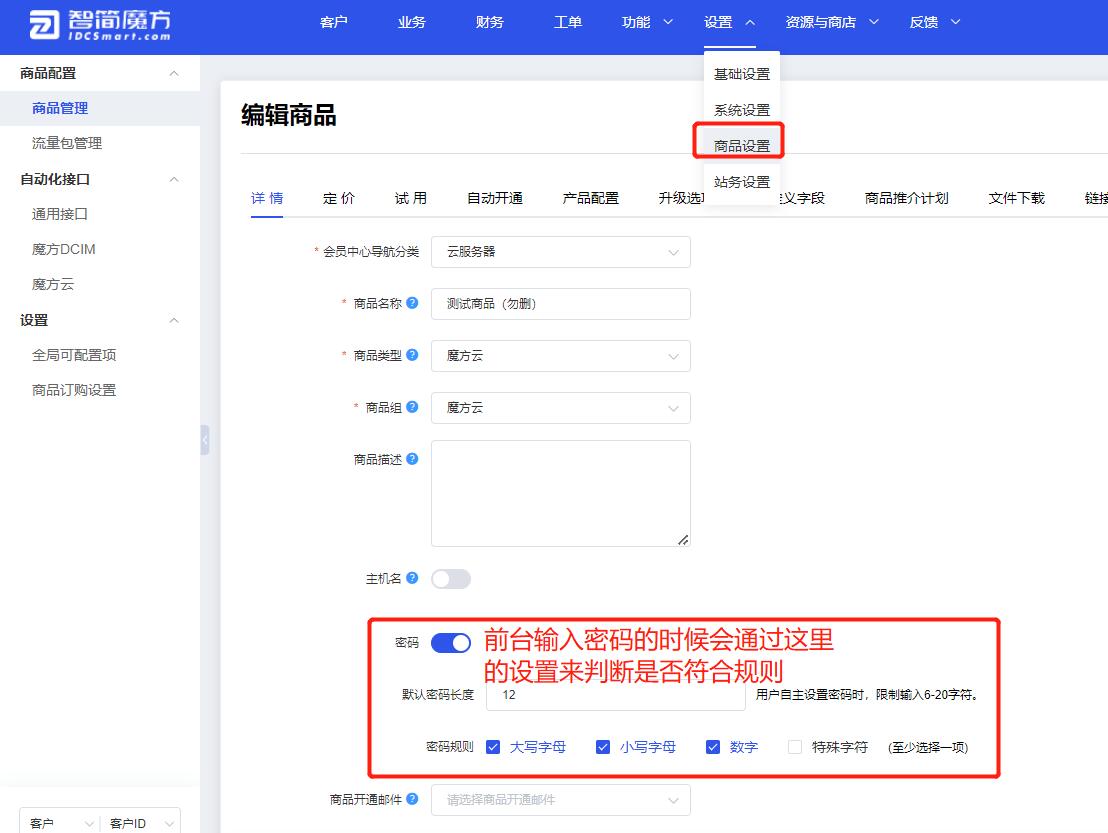This screenshot has width=1108, height=833.
Task: Enable the 特殊字符 password rule
Action: [x=795, y=747]
